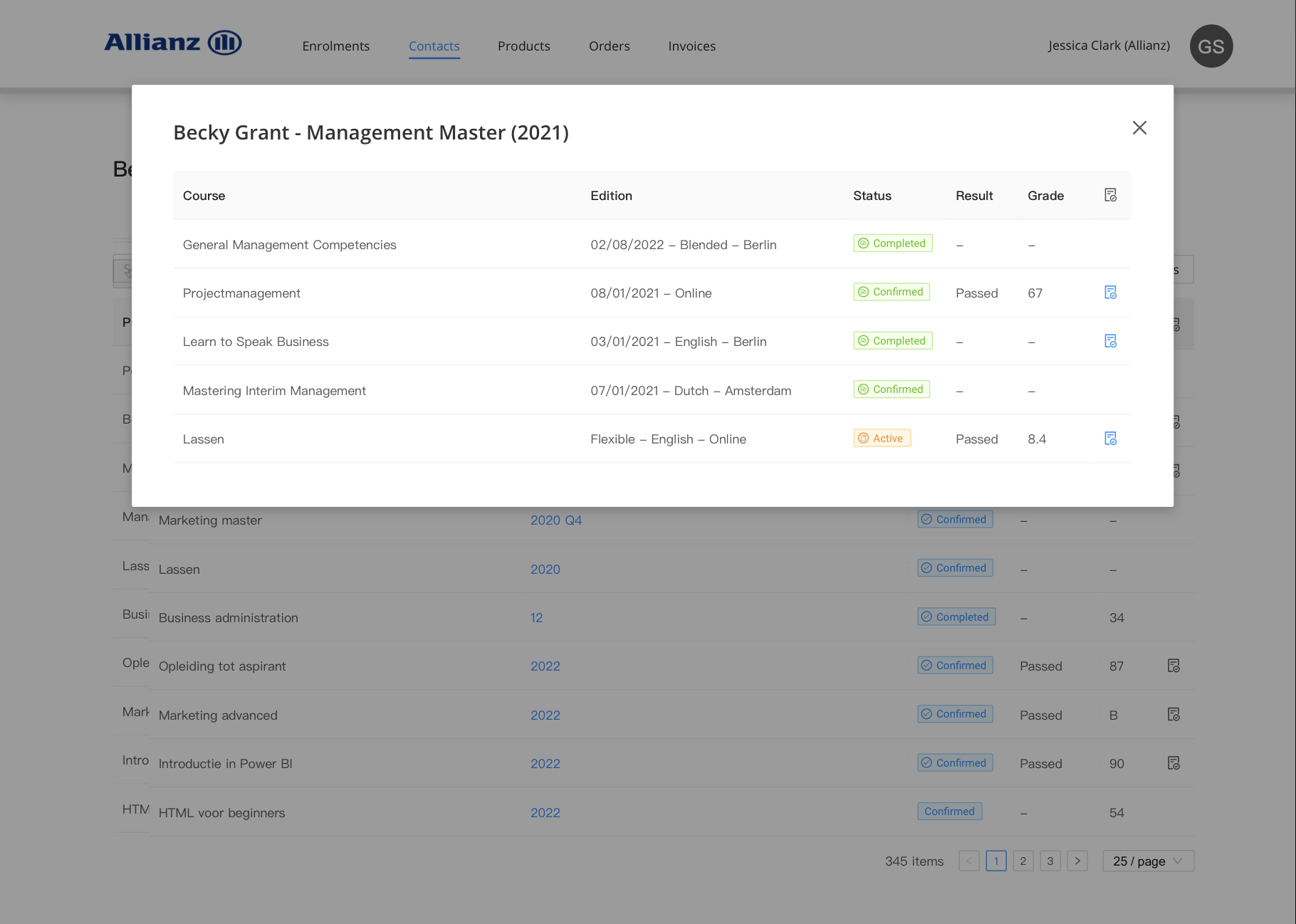Click grade 8.4 for Lassen
Image resolution: width=1296 pixels, height=924 pixels.
click(1037, 439)
